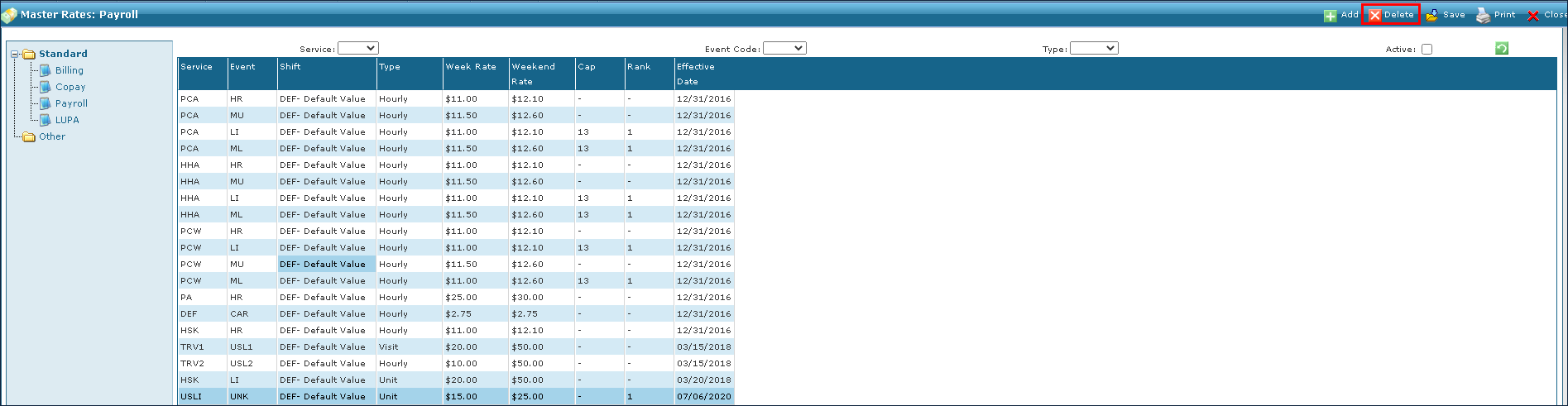Screen dimensions: 1568x406
Task: Open the Type filter dropdown
Action: point(1093,49)
